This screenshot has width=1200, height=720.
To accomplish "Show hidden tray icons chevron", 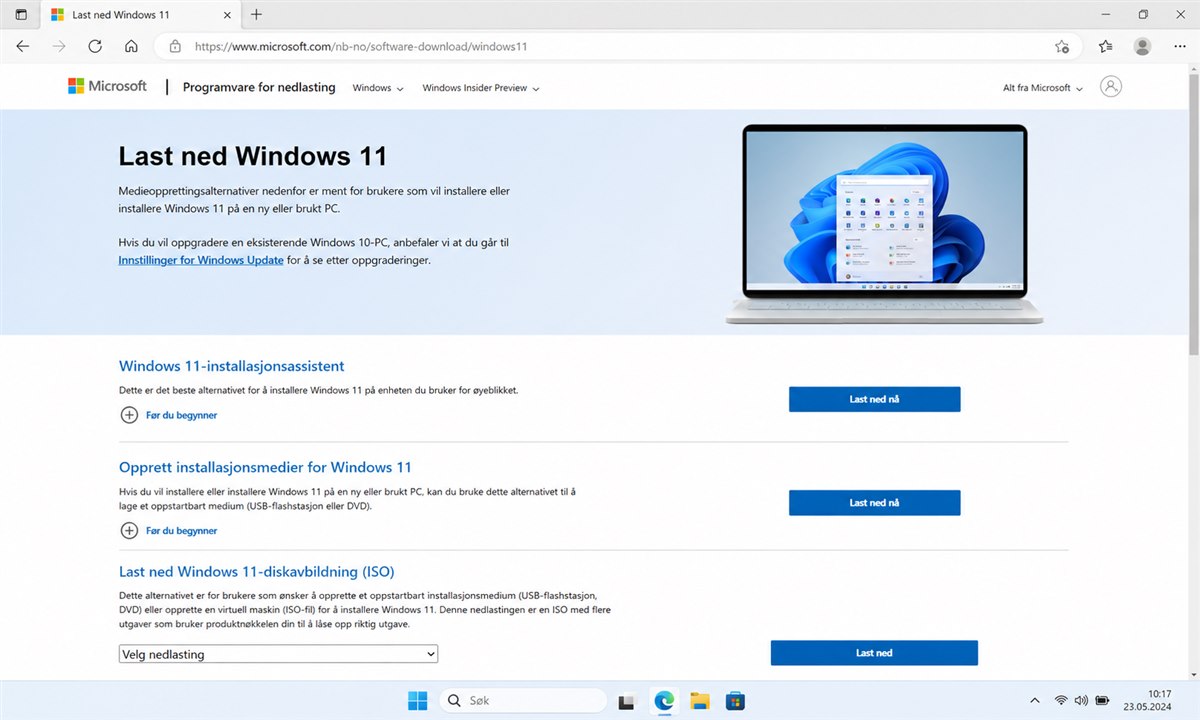I will 1034,701.
